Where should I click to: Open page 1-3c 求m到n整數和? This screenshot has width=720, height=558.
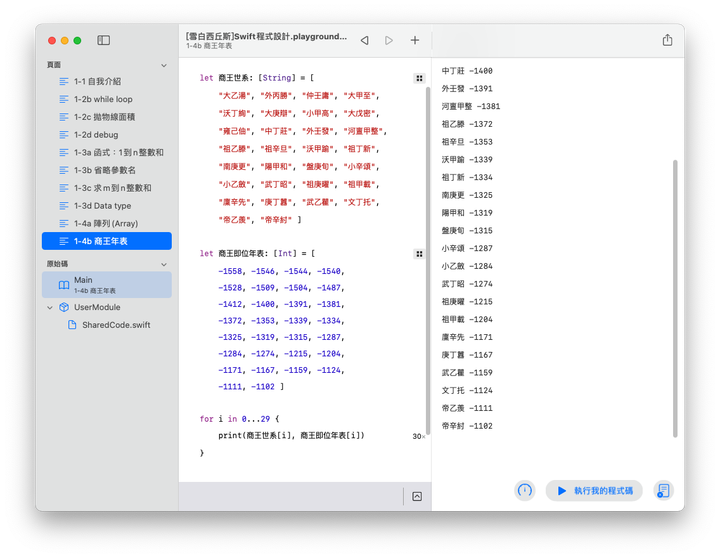(x=107, y=188)
